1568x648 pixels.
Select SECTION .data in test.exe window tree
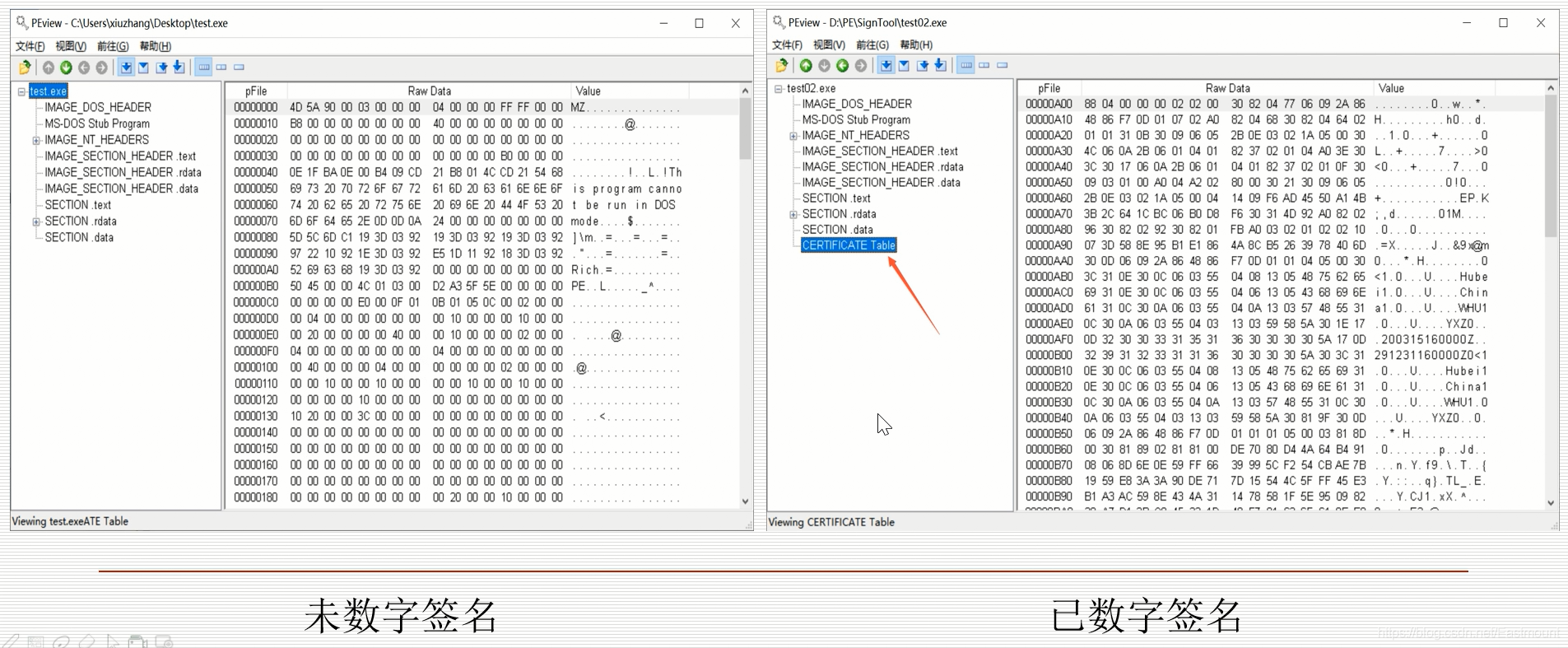click(79, 237)
